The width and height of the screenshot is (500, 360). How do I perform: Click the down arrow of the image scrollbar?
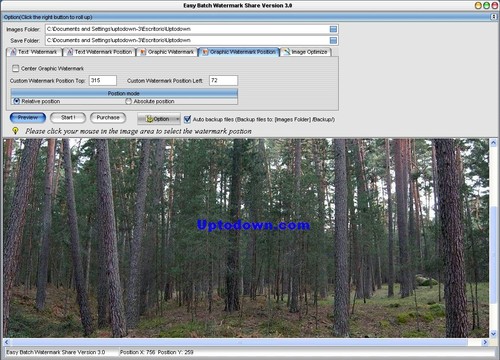point(493,333)
